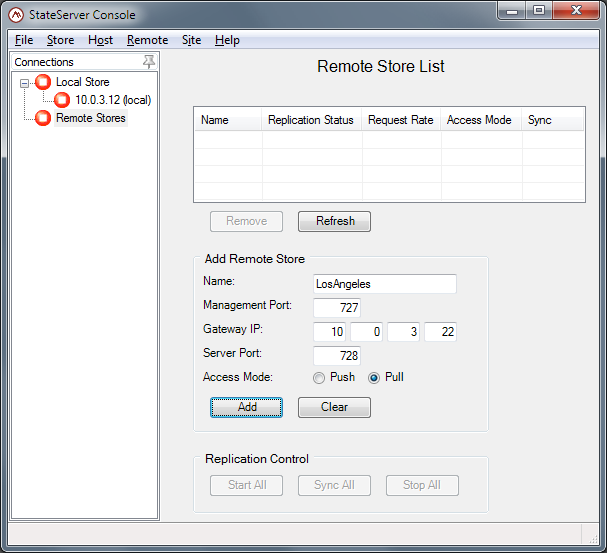Click the Add button to add remote store
The image size is (607, 553).
(x=247, y=407)
